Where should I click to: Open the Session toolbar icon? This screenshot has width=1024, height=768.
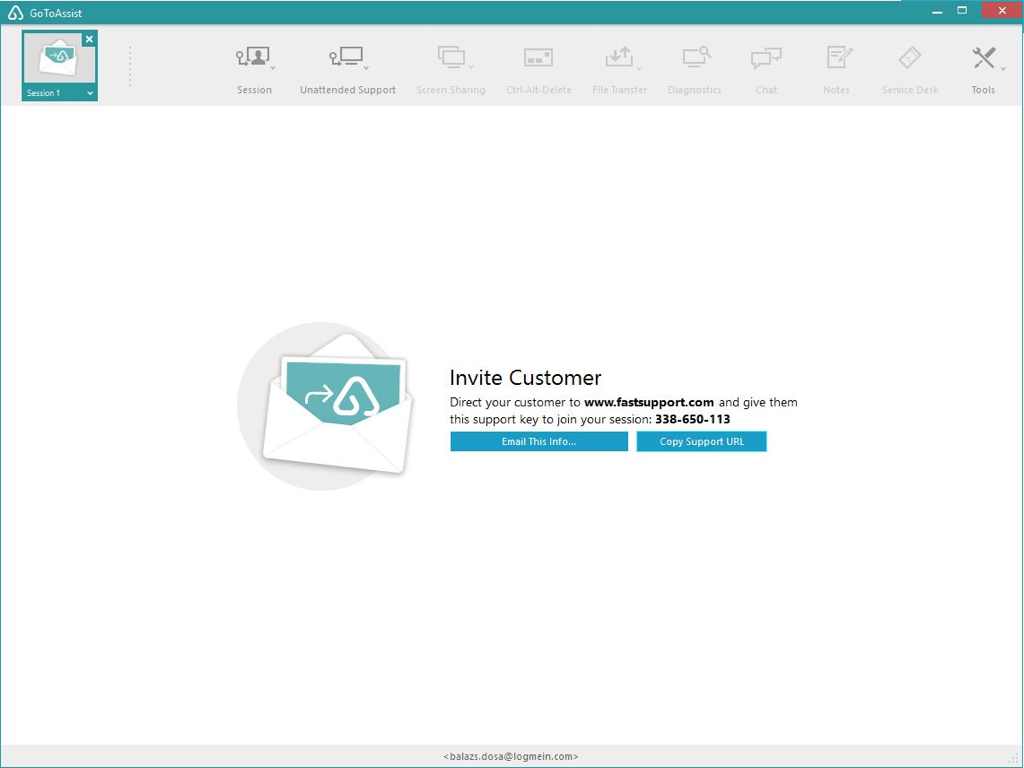pyautogui.click(x=253, y=57)
